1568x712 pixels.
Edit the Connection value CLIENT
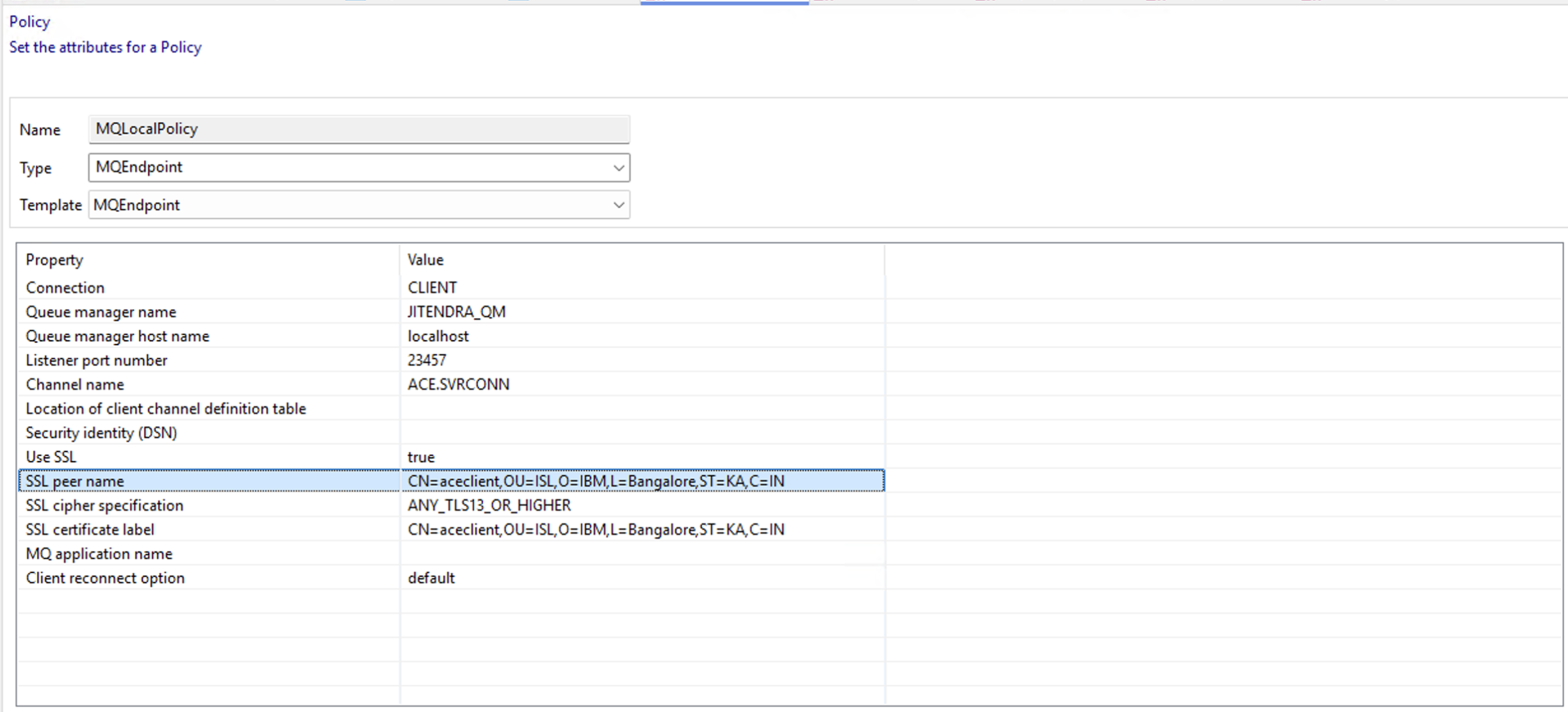(432, 287)
